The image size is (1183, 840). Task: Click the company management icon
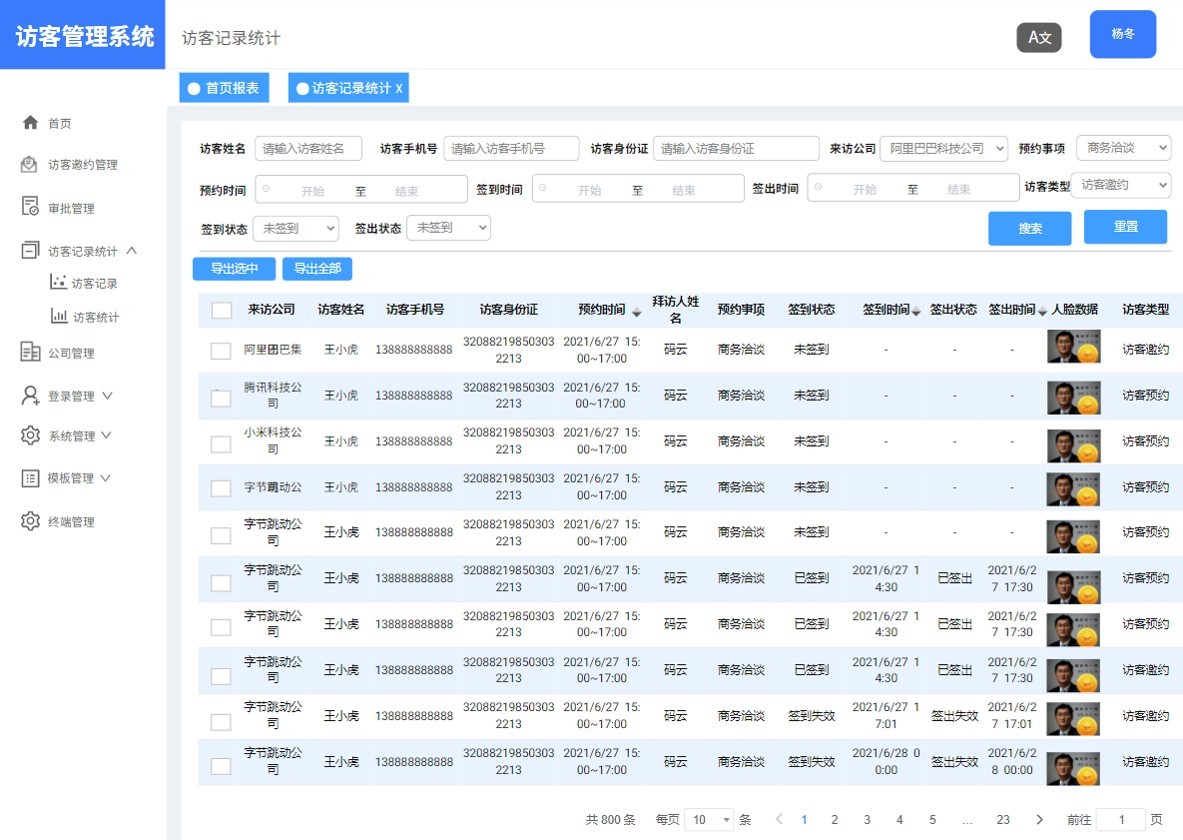(30, 352)
